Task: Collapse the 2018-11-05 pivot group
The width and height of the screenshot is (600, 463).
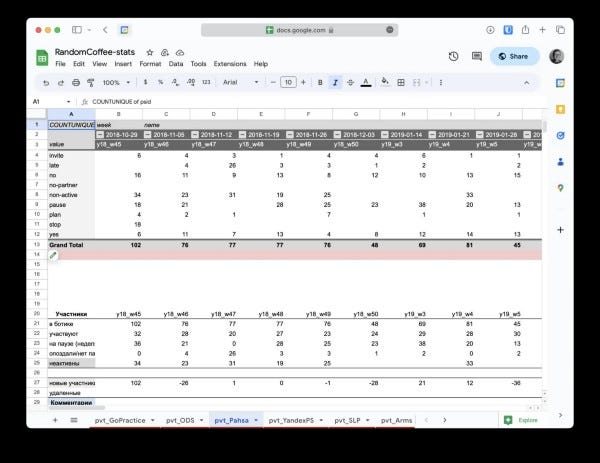Action: (147, 135)
